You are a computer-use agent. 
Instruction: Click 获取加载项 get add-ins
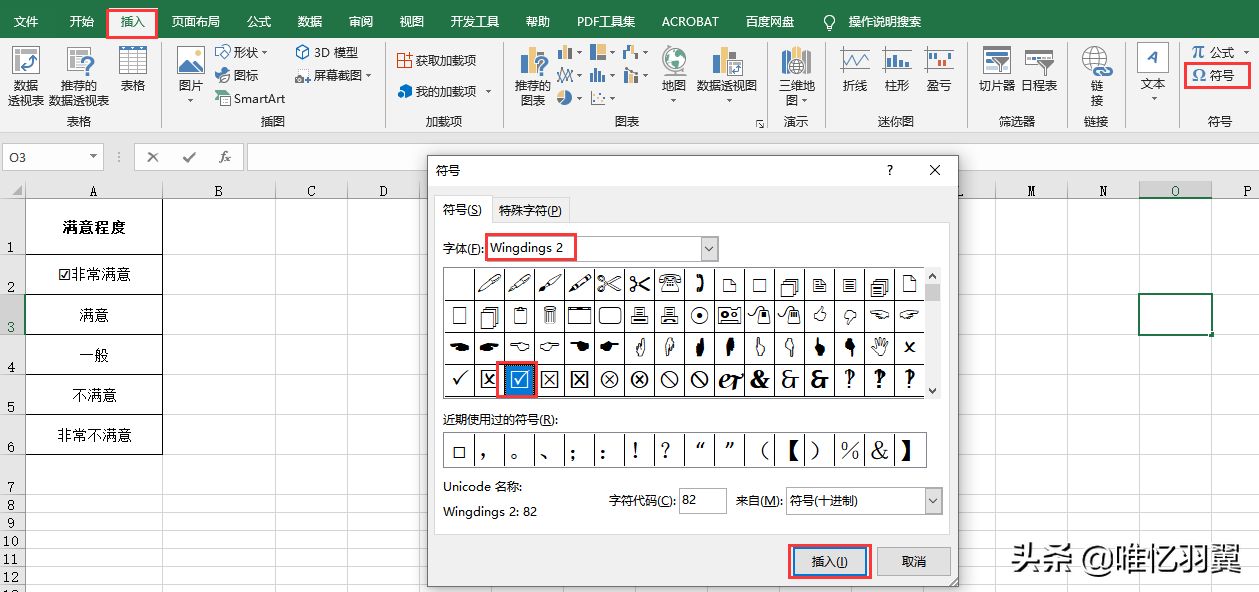[x=436, y=60]
